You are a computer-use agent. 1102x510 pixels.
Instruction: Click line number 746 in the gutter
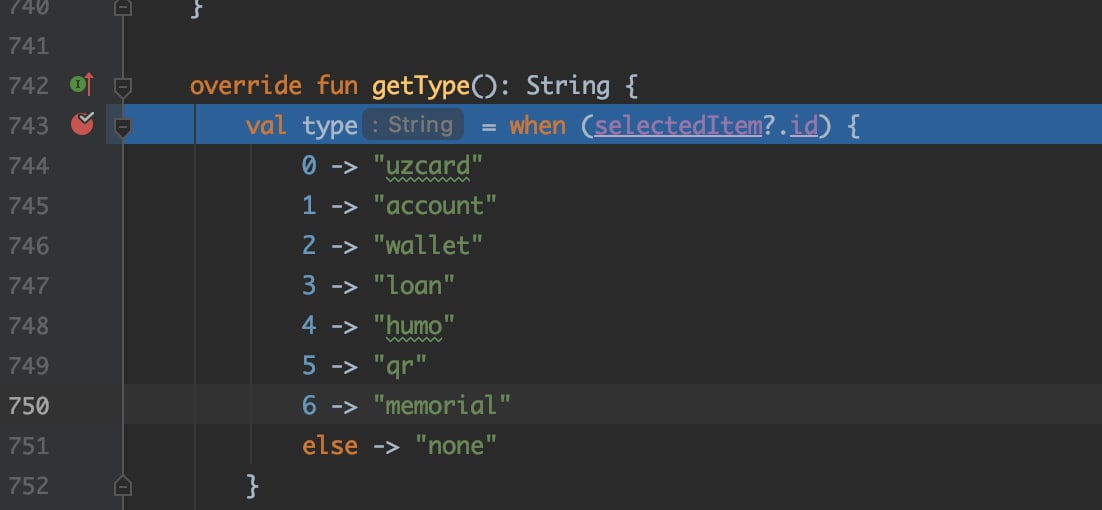29,246
